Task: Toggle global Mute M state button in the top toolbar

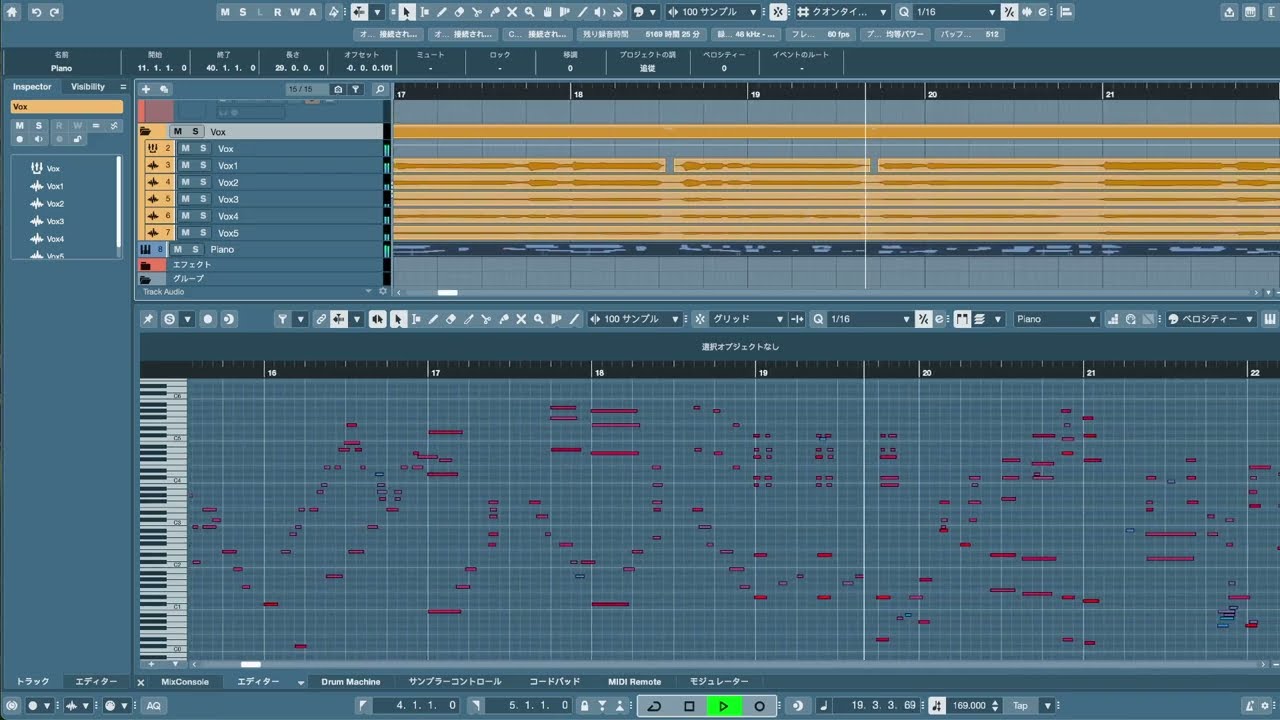Action: (x=225, y=12)
